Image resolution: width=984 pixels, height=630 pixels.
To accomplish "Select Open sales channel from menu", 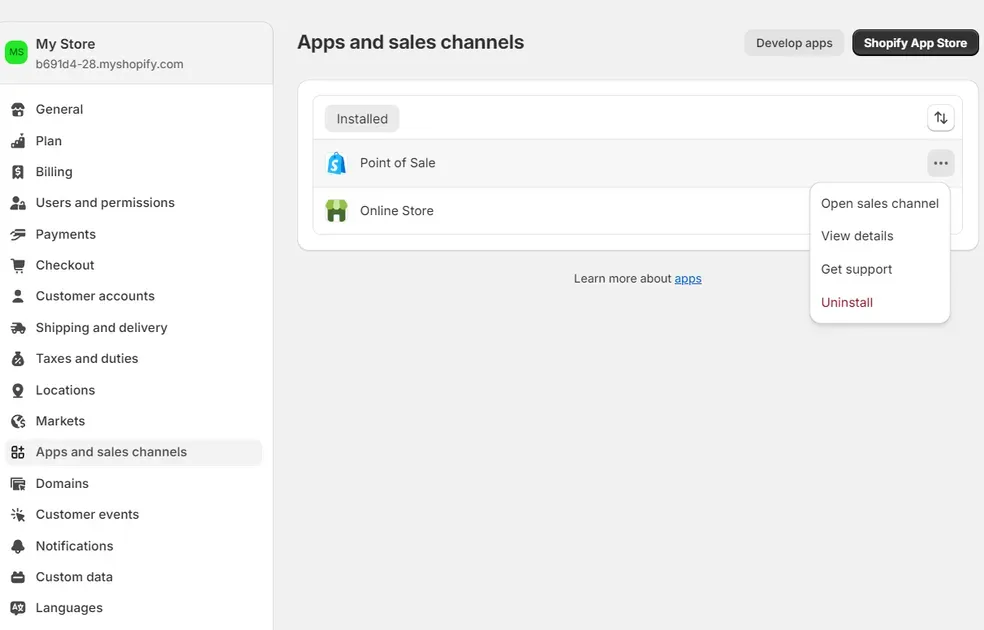I will (879, 203).
